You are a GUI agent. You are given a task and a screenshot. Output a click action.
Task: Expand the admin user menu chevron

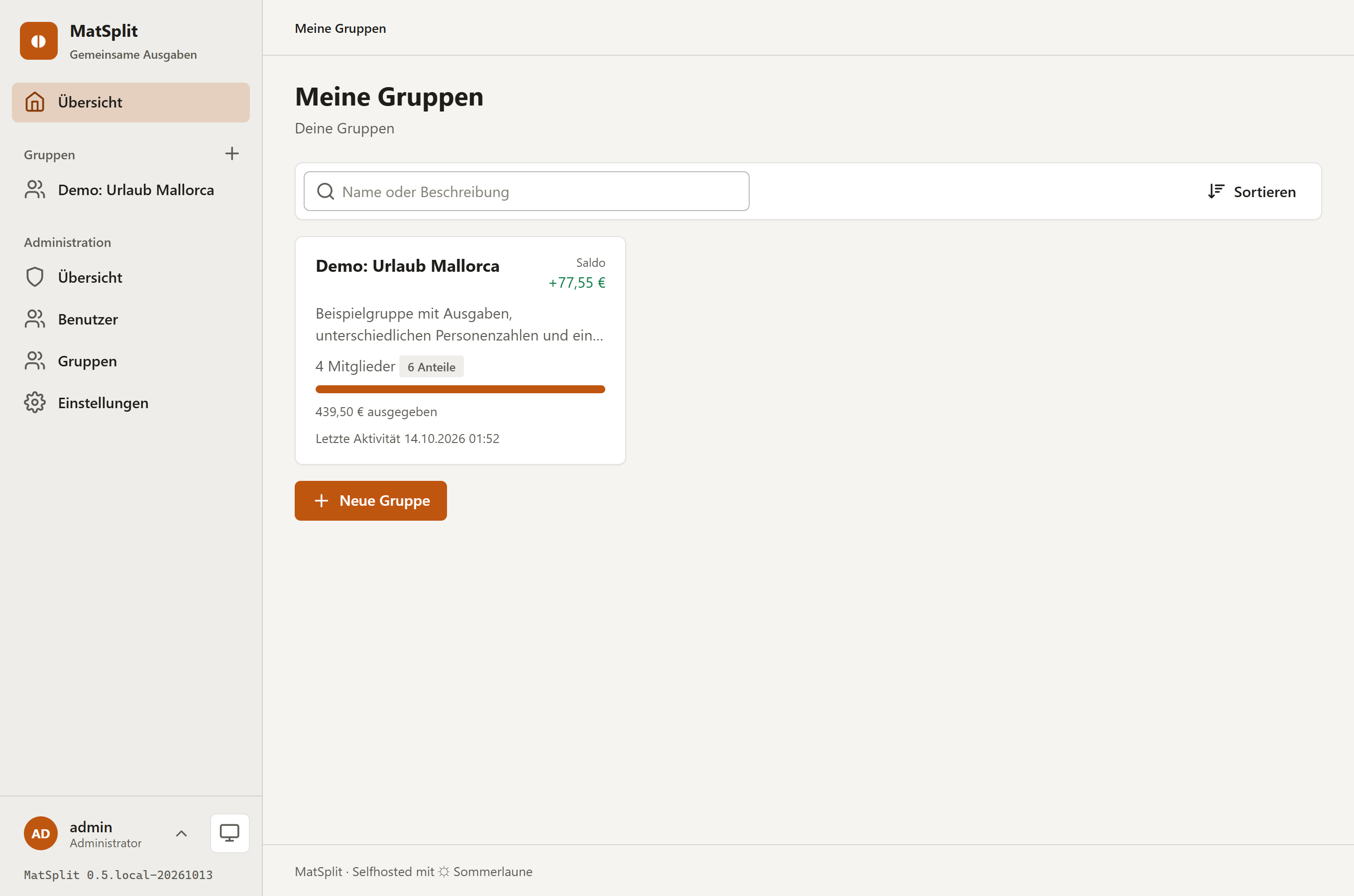pyautogui.click(x=181, y=833)
